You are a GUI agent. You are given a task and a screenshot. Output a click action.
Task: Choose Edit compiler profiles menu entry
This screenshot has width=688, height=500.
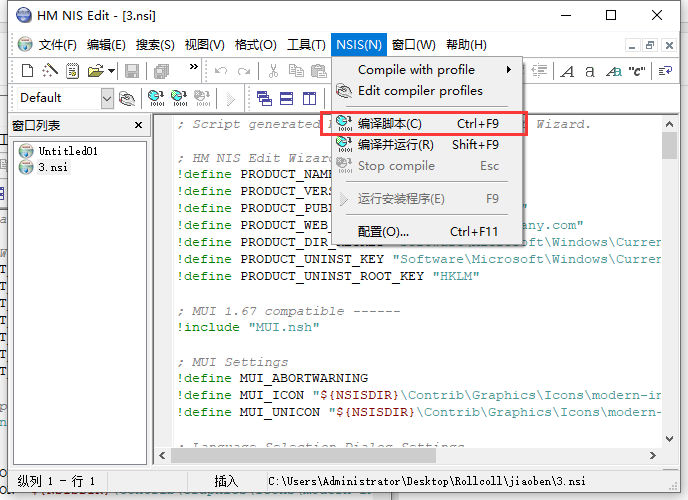(427, 91)
